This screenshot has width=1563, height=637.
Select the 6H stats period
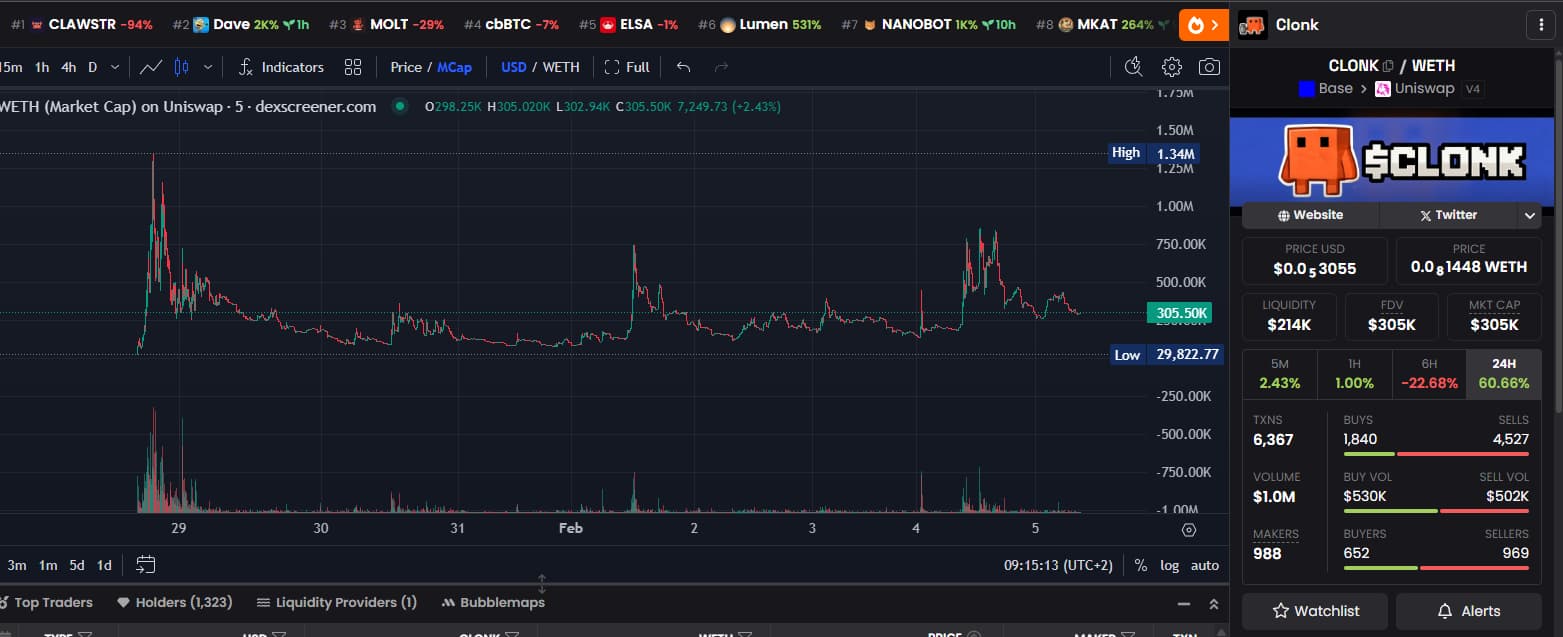coord(1429,374)
